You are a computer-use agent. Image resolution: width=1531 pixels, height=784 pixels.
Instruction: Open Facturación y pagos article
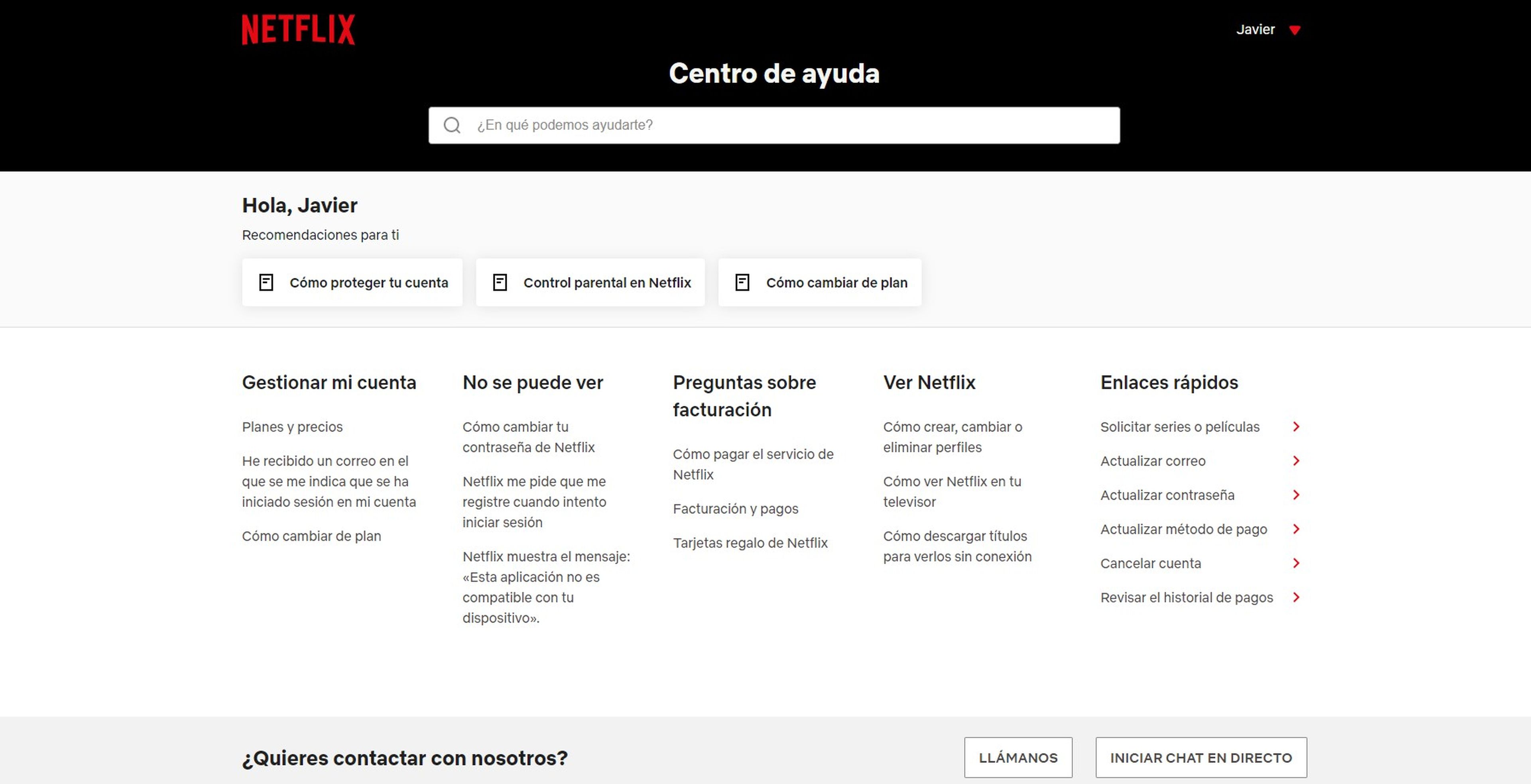tap(735, 509)
